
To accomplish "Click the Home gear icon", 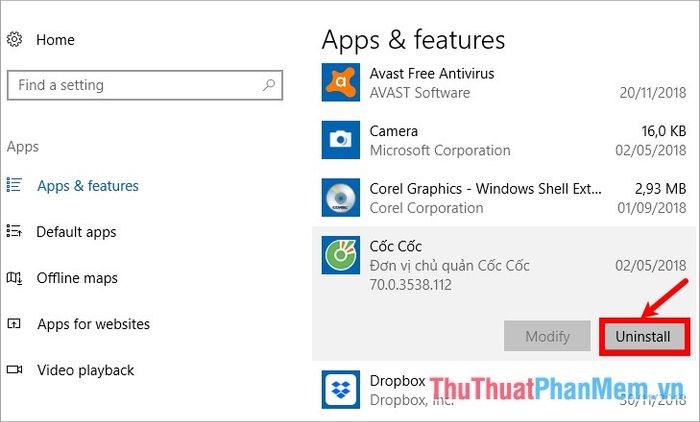I will click(x=14, y=39).
